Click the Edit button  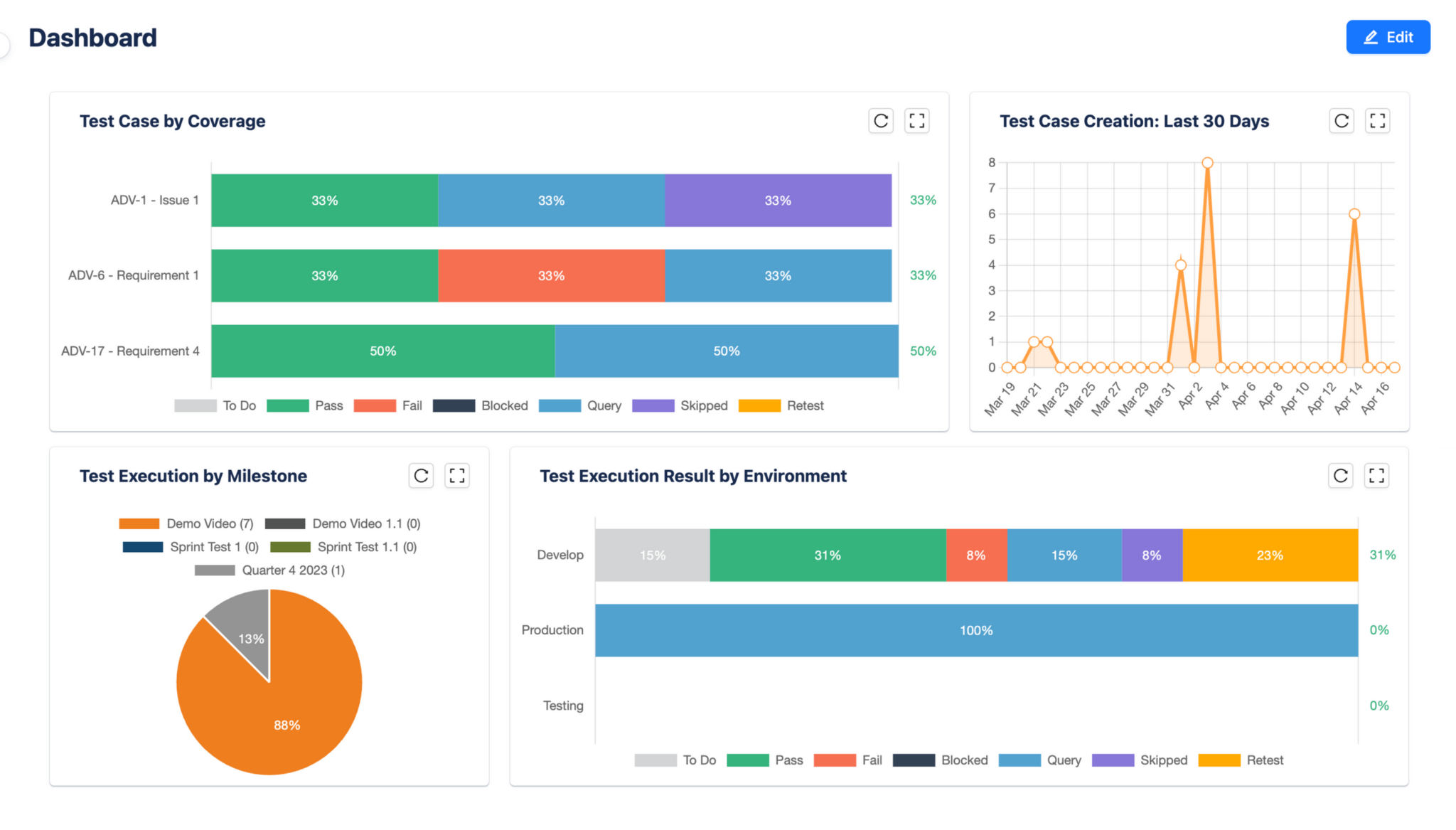click(x=1387, y=37)
